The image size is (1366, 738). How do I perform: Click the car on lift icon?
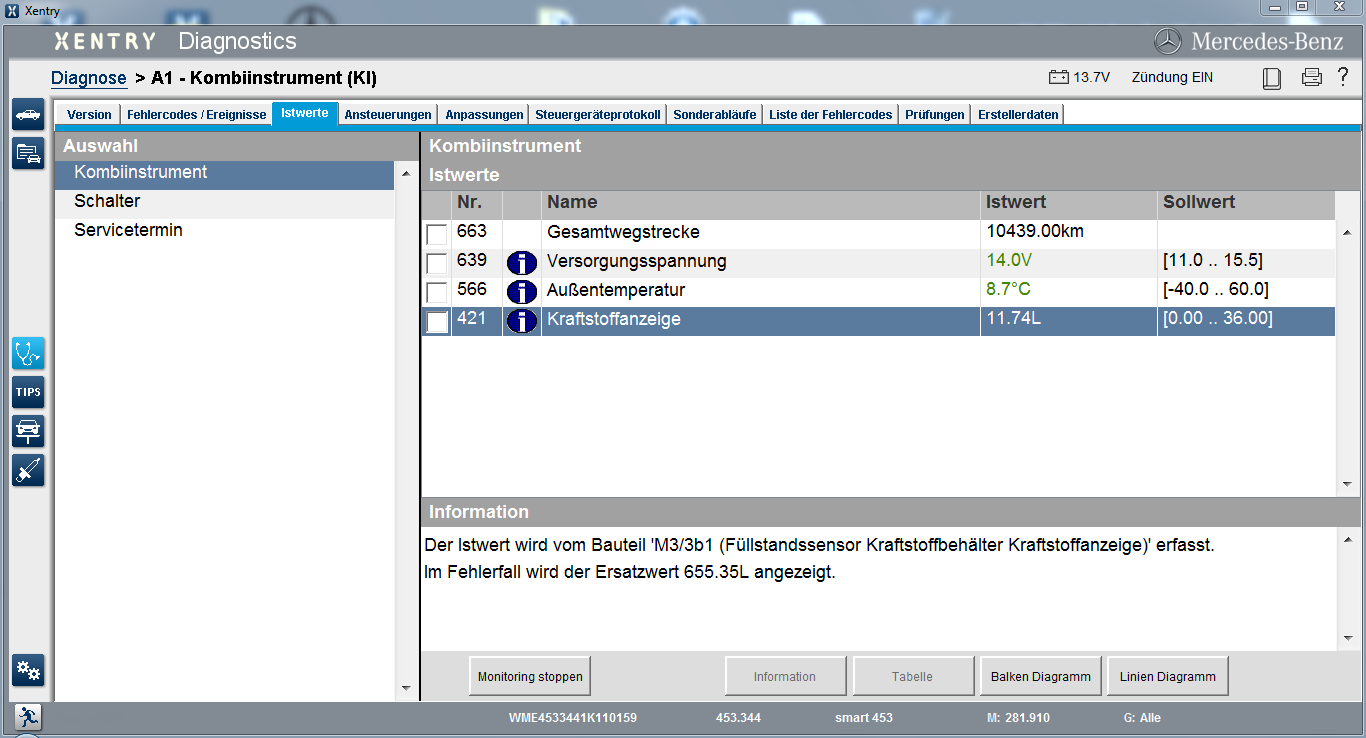point(28,431)
